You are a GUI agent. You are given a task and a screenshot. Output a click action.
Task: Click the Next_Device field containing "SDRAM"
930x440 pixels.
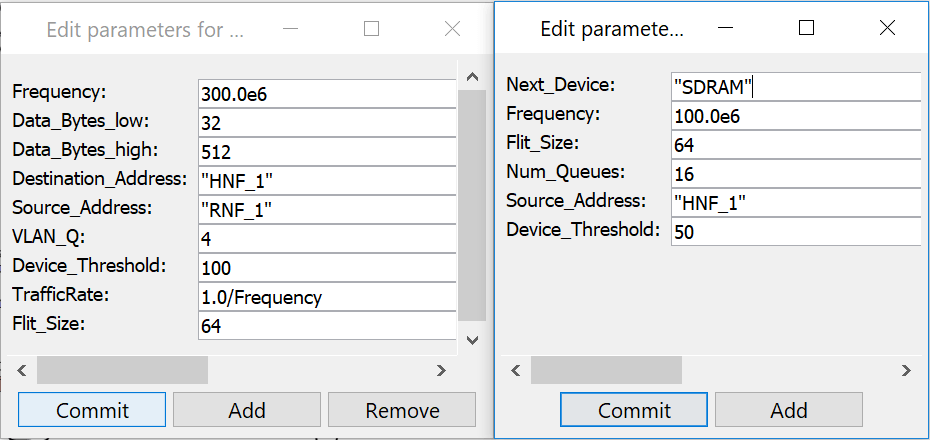[795, 86]
